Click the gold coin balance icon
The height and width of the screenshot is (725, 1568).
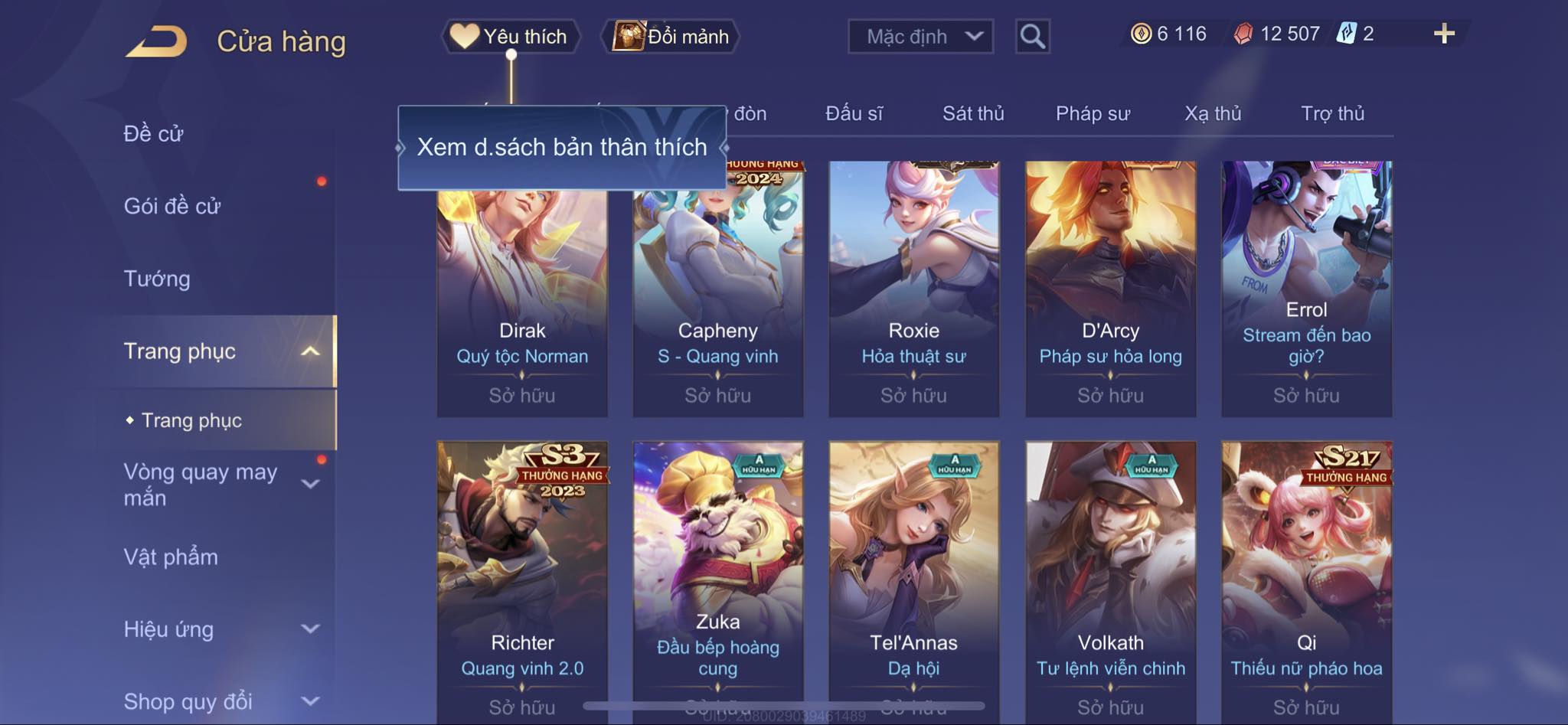tap(1141, 34)
